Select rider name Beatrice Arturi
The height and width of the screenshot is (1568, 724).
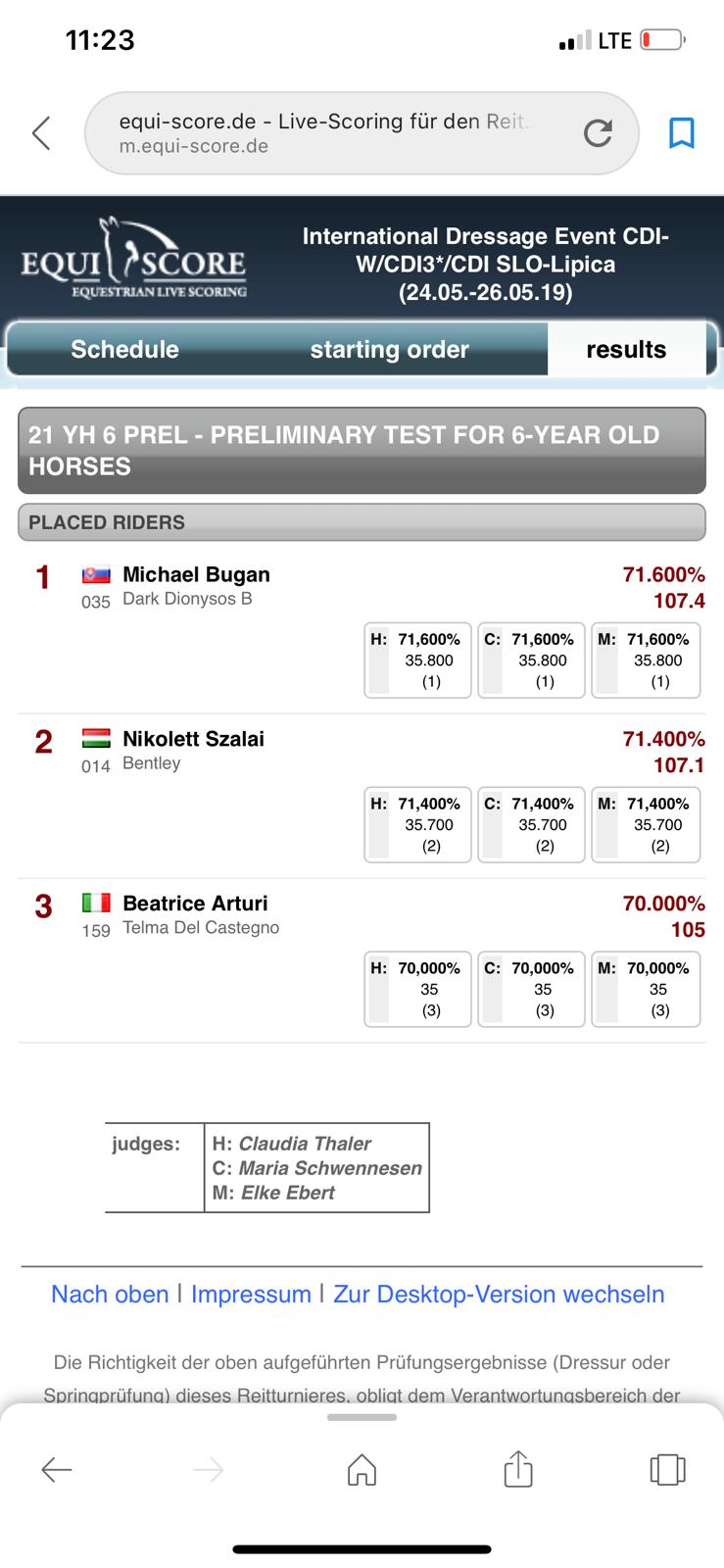tap(195, 904)
